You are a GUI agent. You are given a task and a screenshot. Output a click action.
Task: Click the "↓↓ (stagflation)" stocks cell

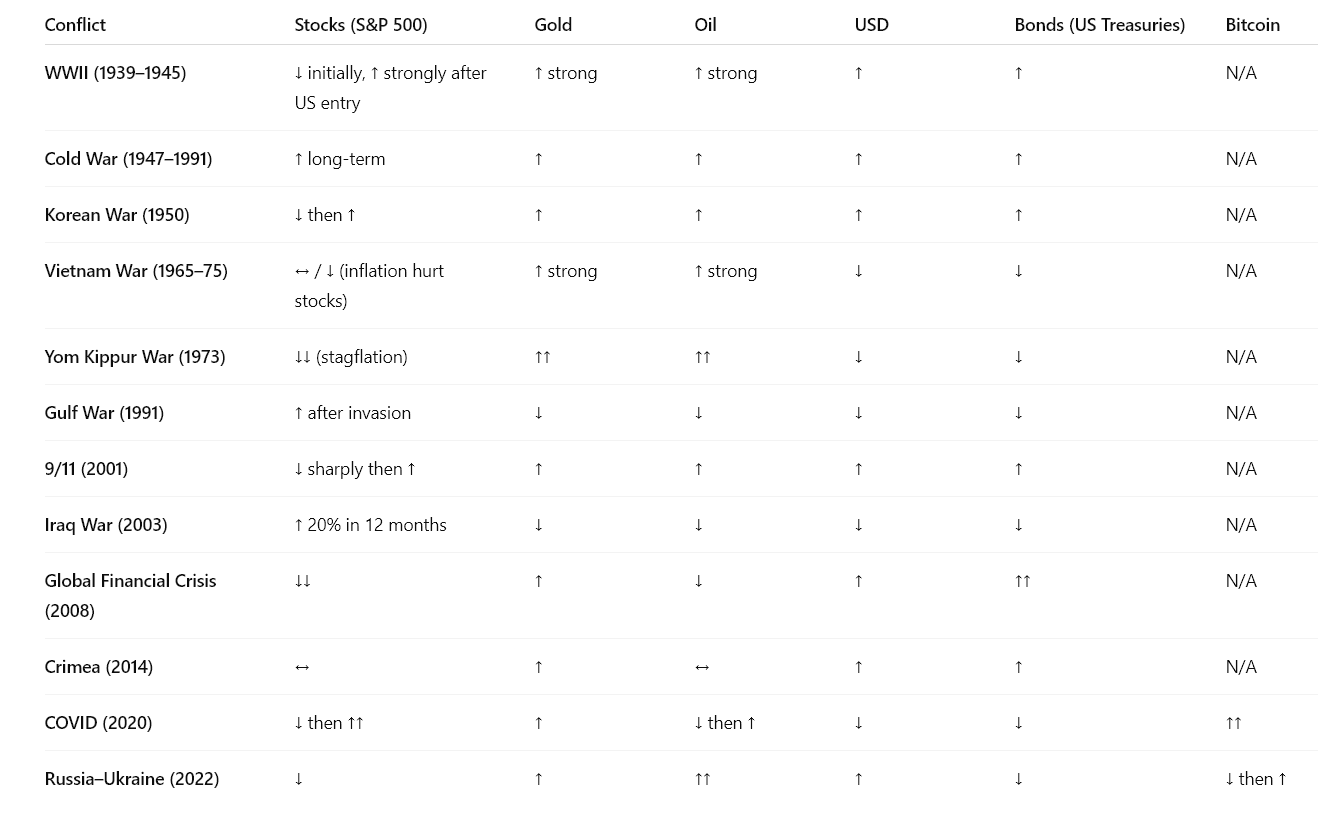click(350, 357)
